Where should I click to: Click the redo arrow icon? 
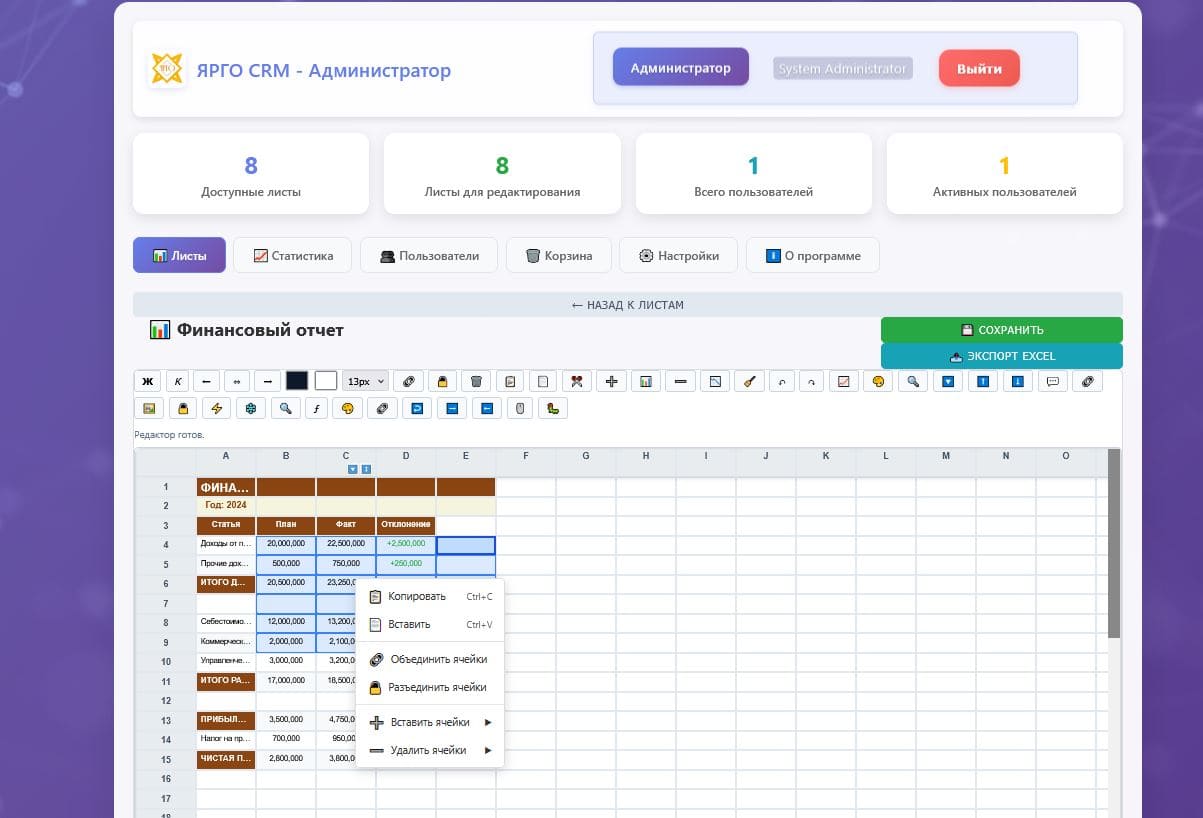[x=811, y=381]
